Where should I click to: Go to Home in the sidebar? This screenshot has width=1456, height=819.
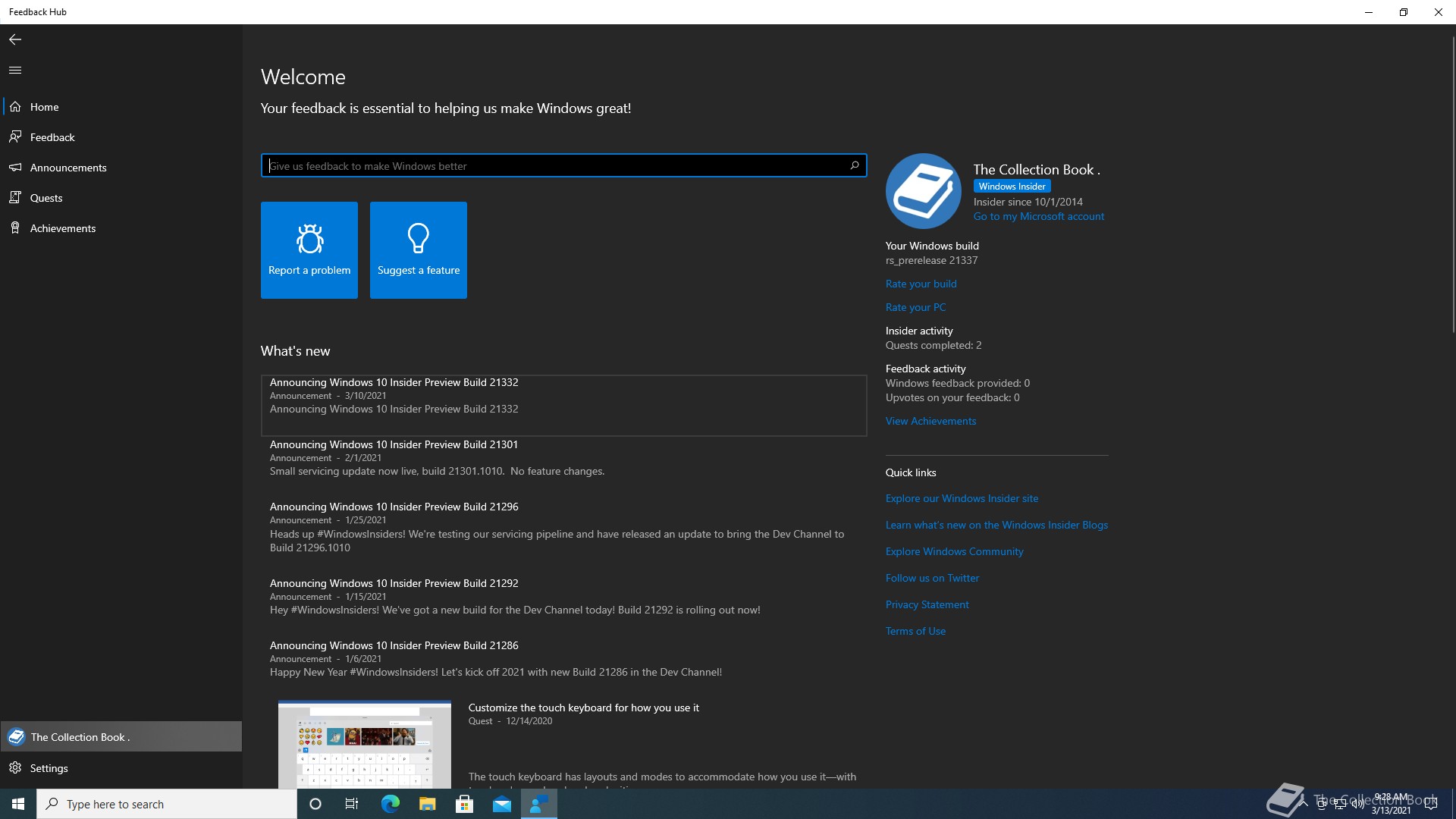point(121,107)
